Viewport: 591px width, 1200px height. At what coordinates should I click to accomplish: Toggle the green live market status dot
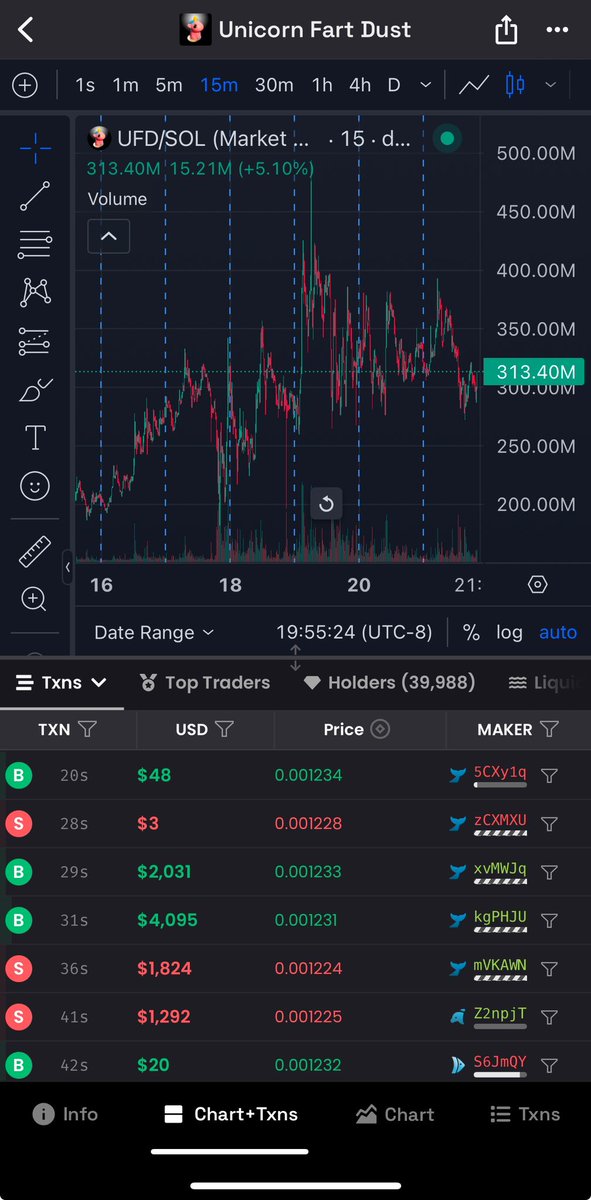pos(447,138)
